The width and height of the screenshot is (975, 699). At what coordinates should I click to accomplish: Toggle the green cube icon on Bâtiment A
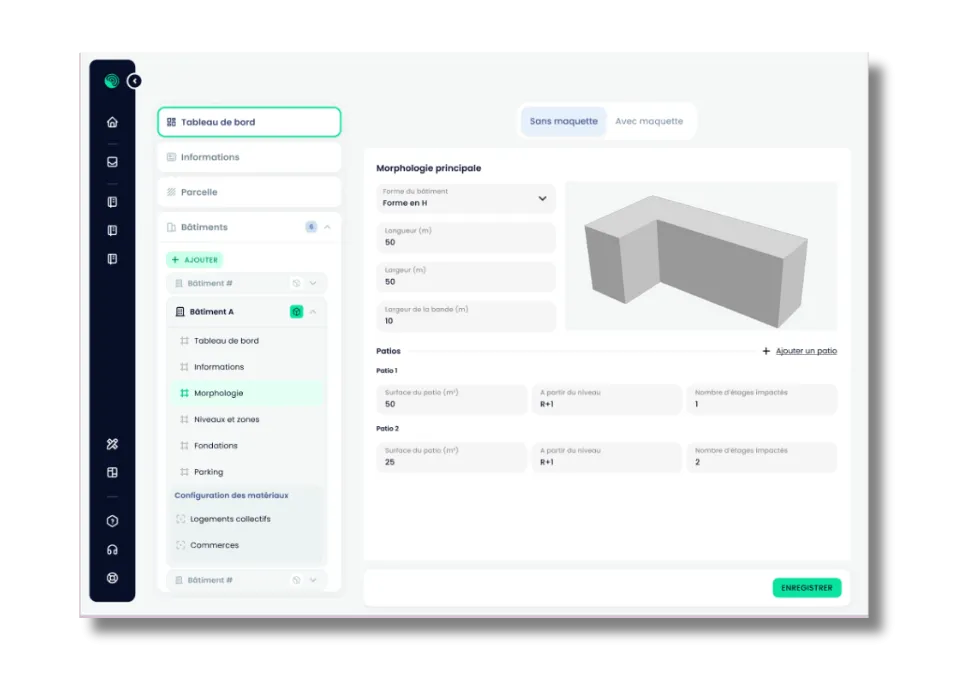click(x=297, y=312)
